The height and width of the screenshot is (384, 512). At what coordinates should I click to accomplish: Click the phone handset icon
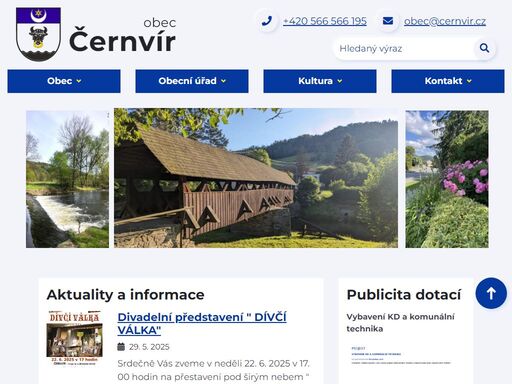(267, 21)
